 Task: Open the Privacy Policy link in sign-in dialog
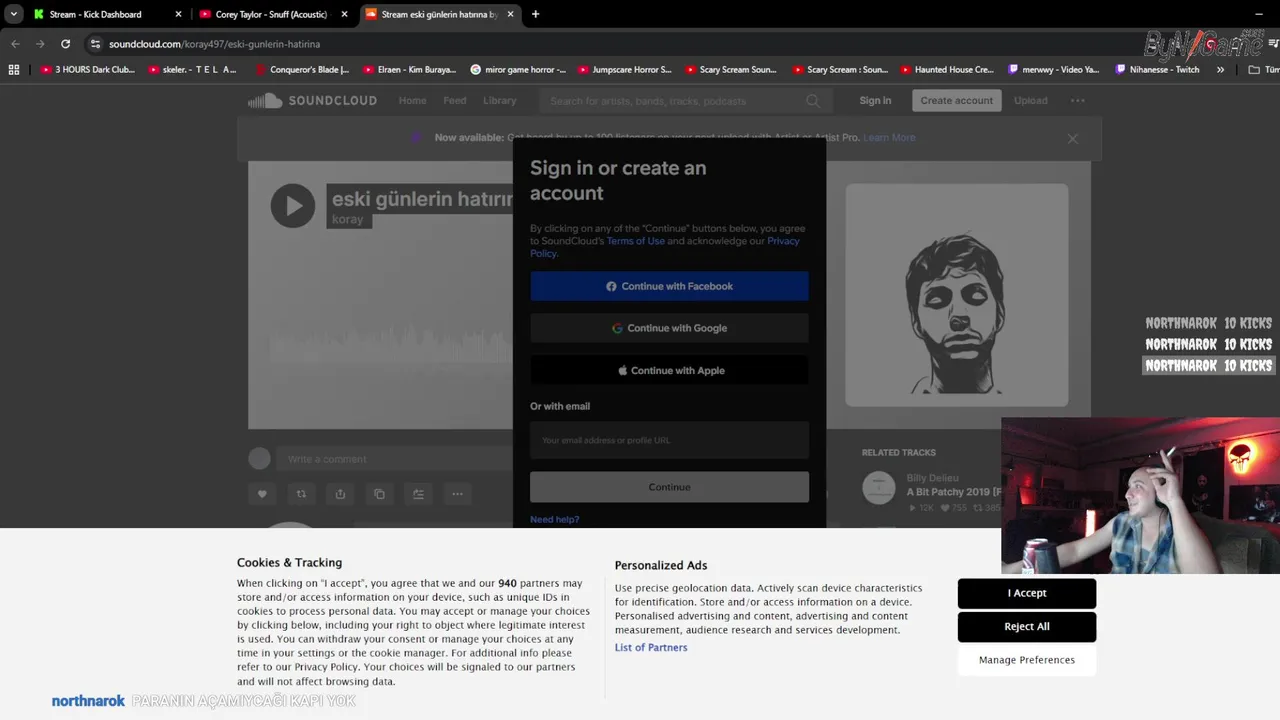[x=783, y=241]
